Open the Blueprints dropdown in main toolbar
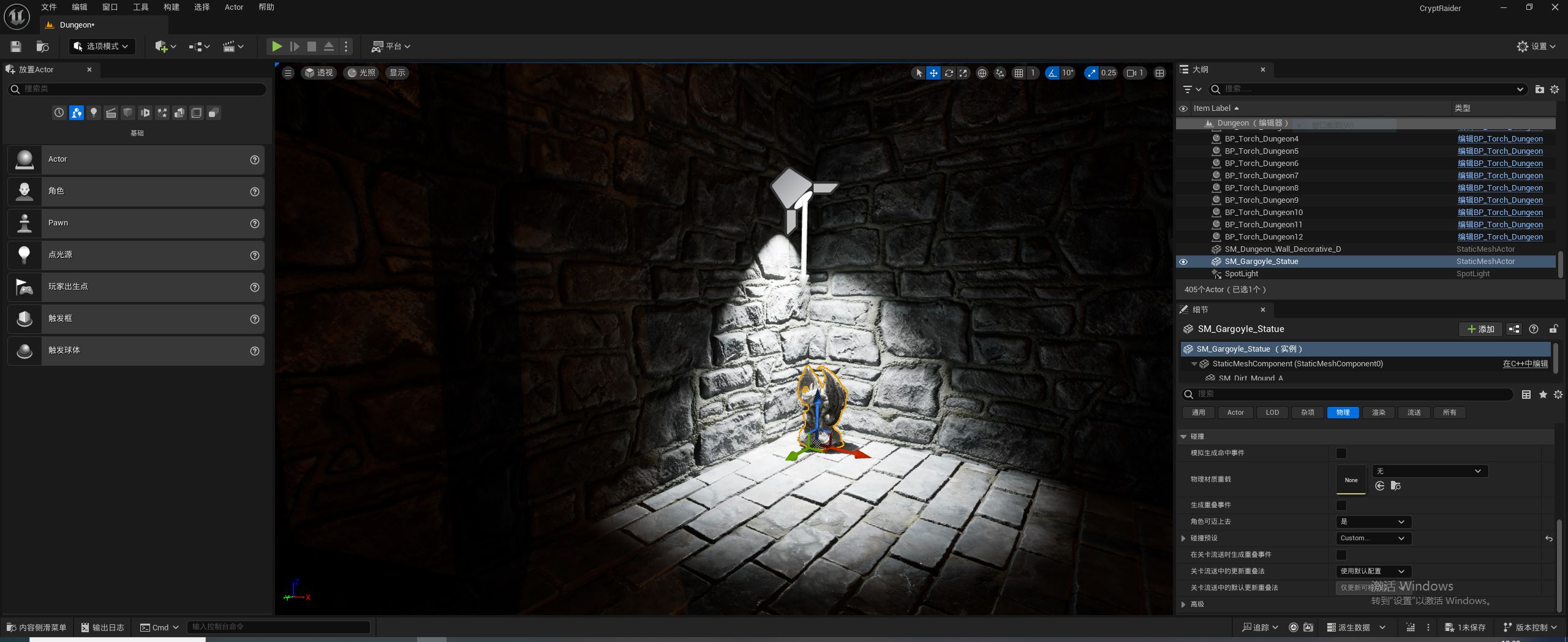 [x=200, y=47]
